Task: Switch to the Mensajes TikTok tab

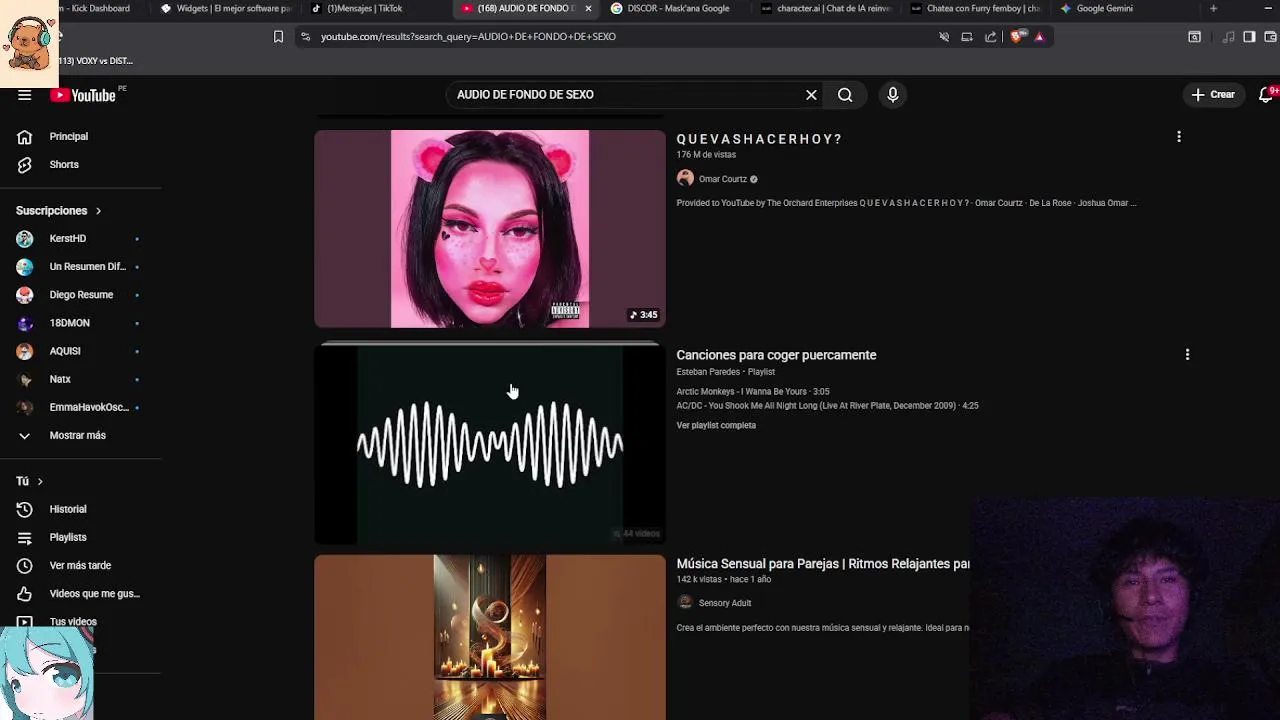Action: point(357,8)
